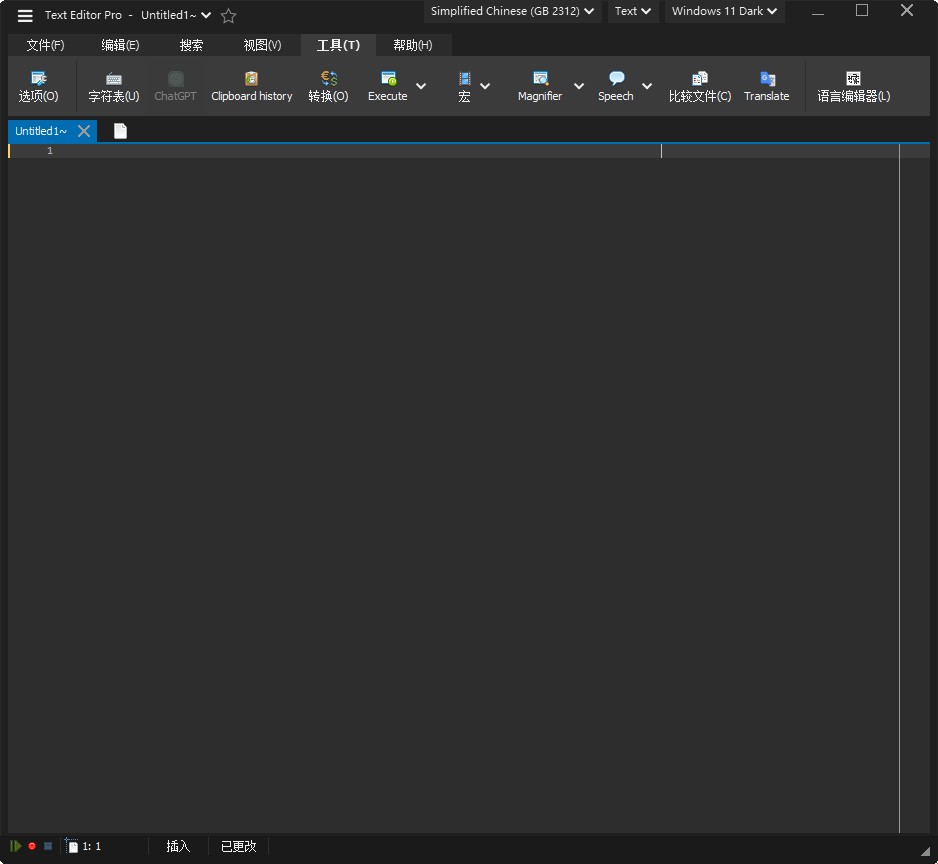Expand the Untitled1~ title dropdown
The image size is (938, 864).
[x=206, y=15]
